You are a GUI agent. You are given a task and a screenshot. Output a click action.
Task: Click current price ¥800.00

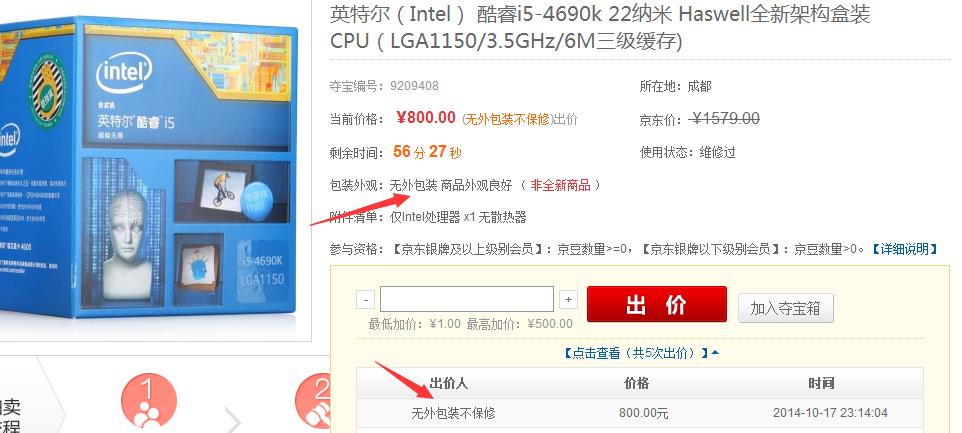pyautogui.click(x=426, y=118)
